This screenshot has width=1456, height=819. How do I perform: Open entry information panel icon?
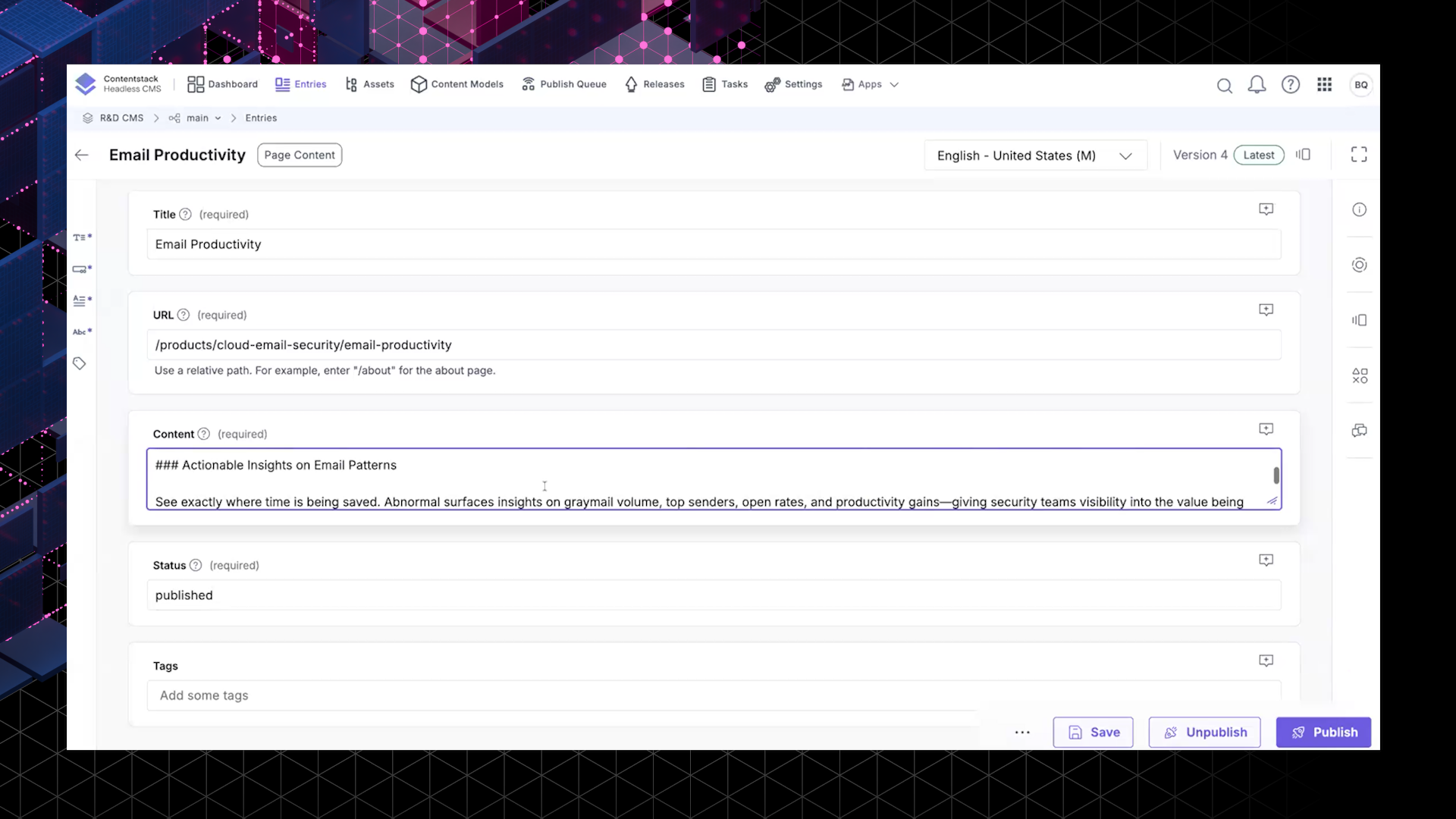tap(1359, 209)
